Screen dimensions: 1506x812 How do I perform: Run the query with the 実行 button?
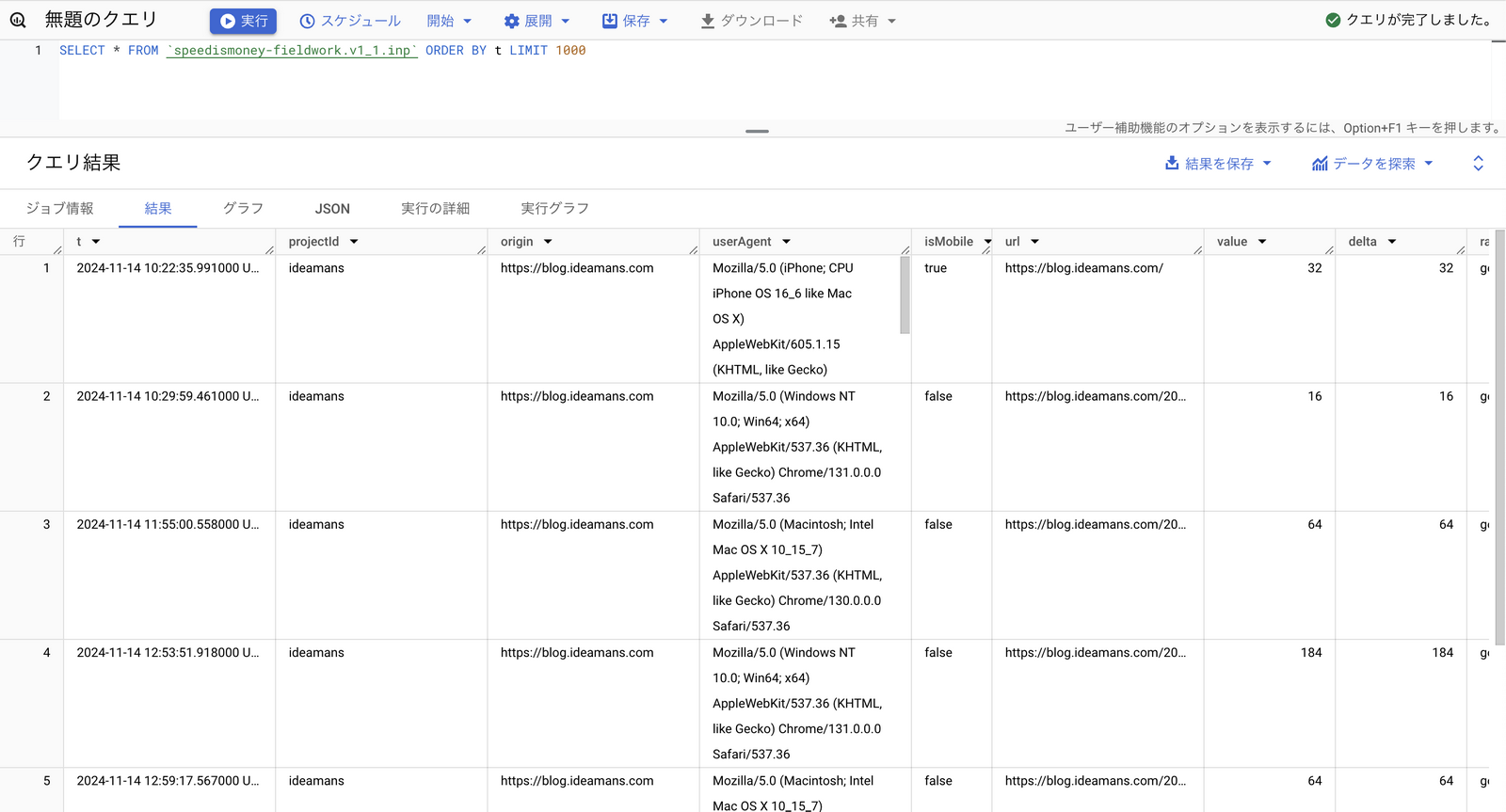(243, 21)
